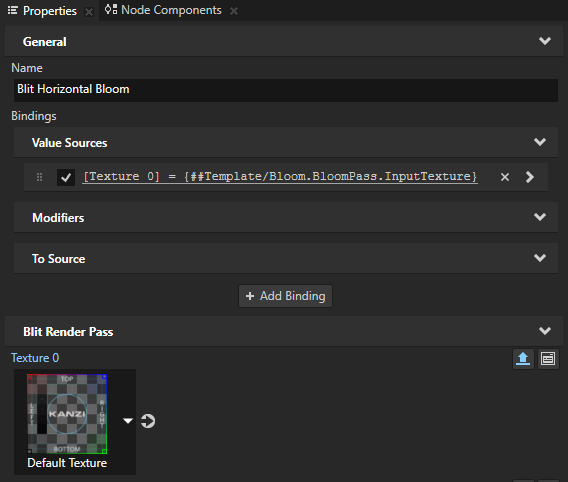Switch to the Properties tab
The width and height of the screenshot is (568, 482).
pos(50,11)
